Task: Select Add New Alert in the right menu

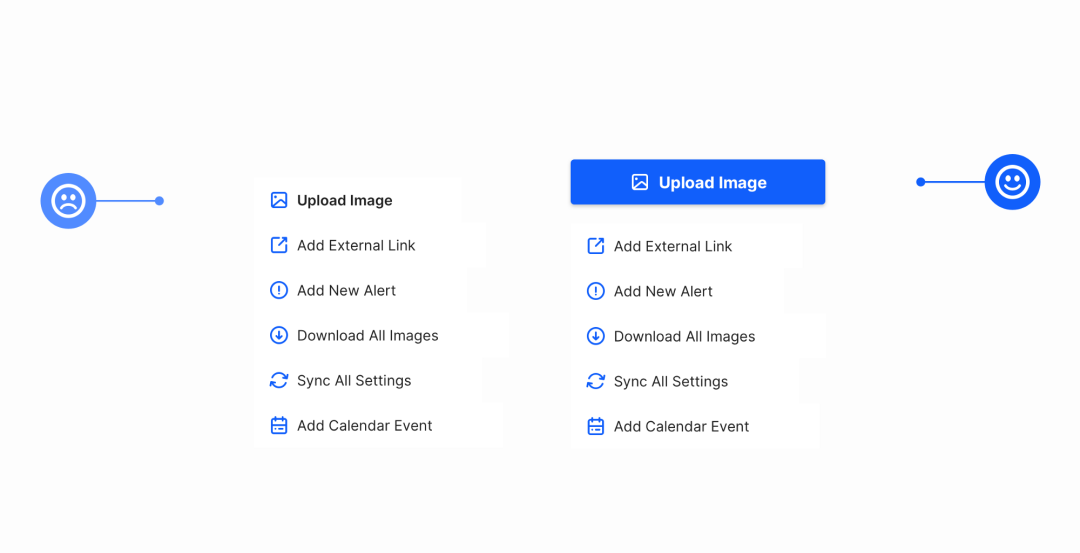Action: (x=663, y=291)
